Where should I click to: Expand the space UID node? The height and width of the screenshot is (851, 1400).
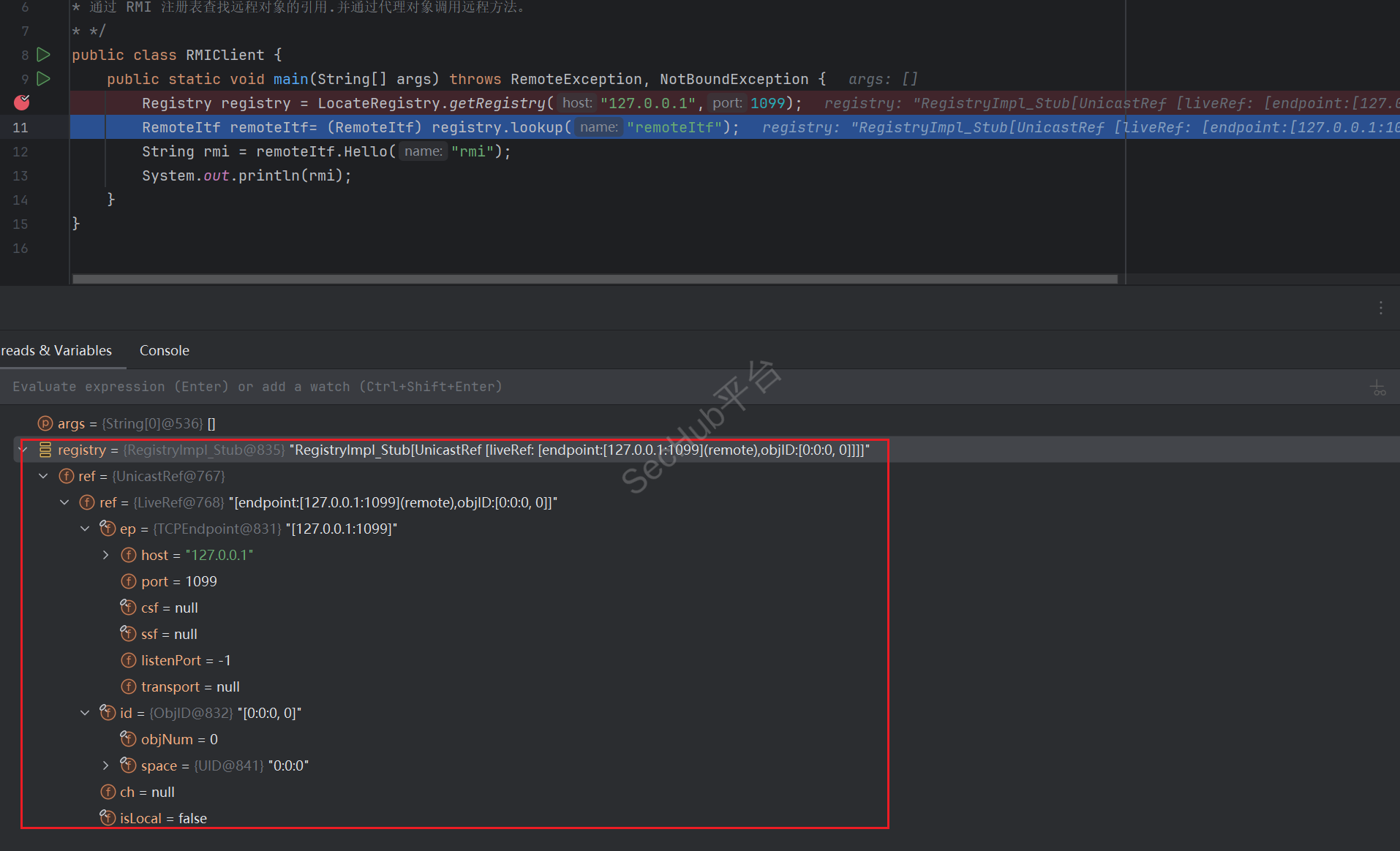point(106,765)
